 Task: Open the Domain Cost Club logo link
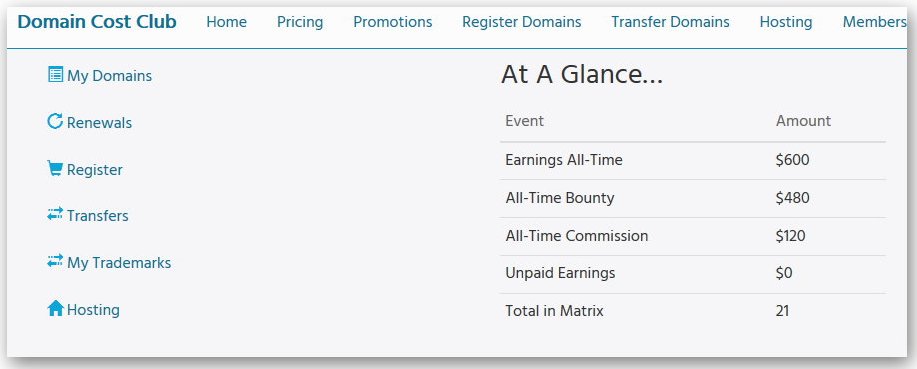97,22
